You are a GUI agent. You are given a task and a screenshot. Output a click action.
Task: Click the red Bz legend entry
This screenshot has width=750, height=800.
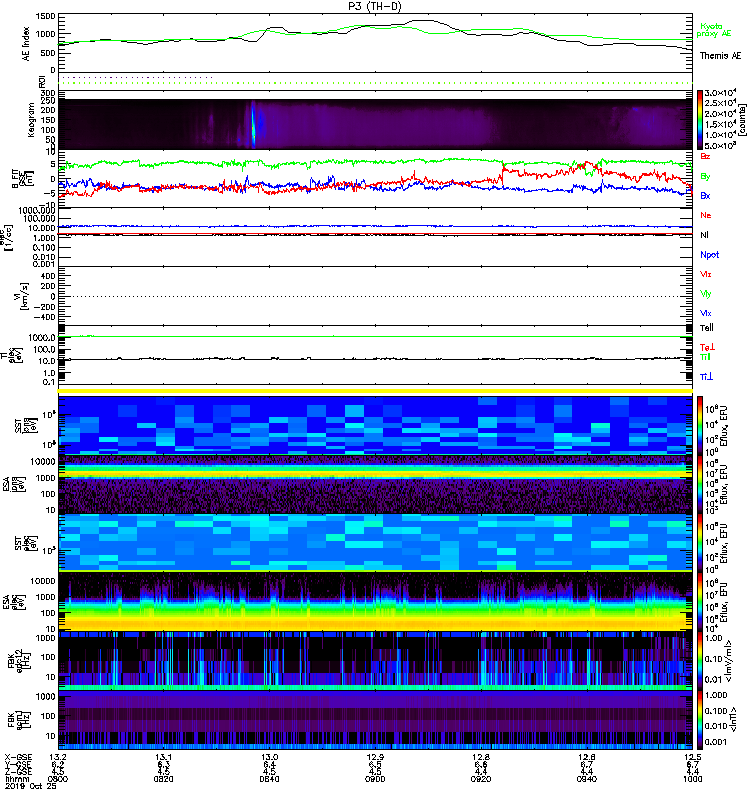click(705, 156)
